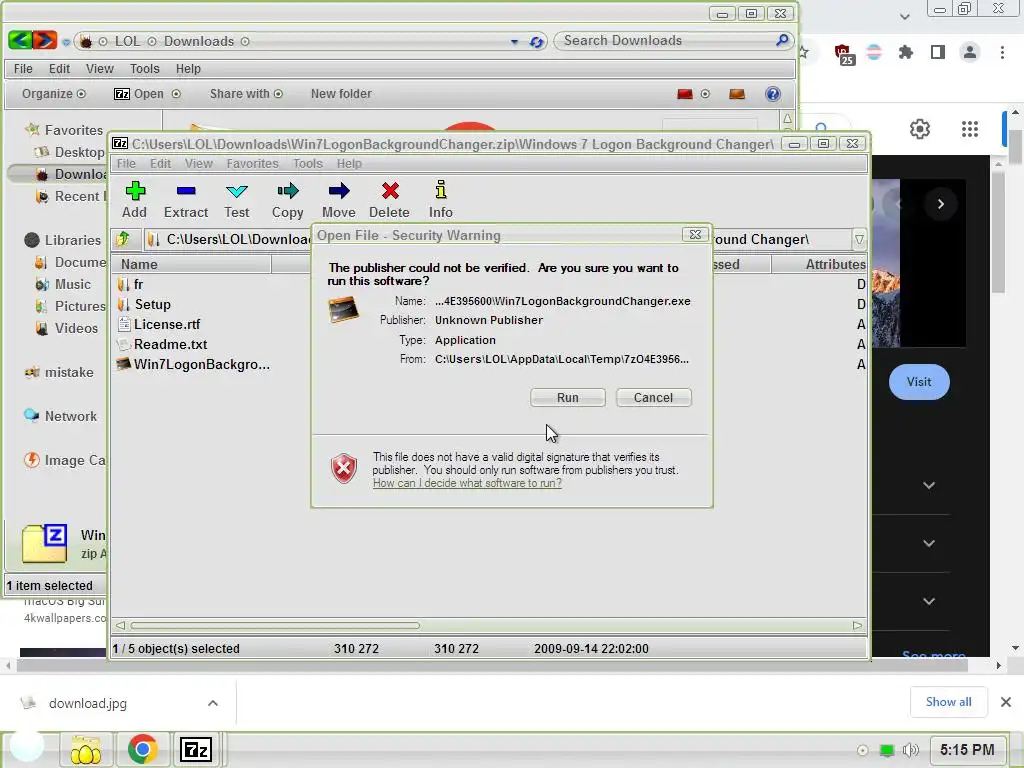Toggle Chrome side panel icon
The height and width of the screenshot is (768, 1024).
[938, 52]
